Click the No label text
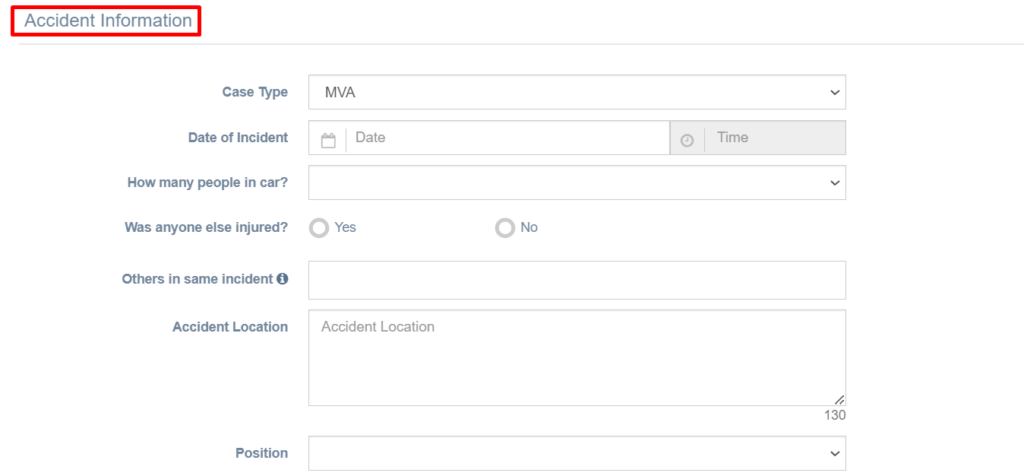 tap(529, 228)
